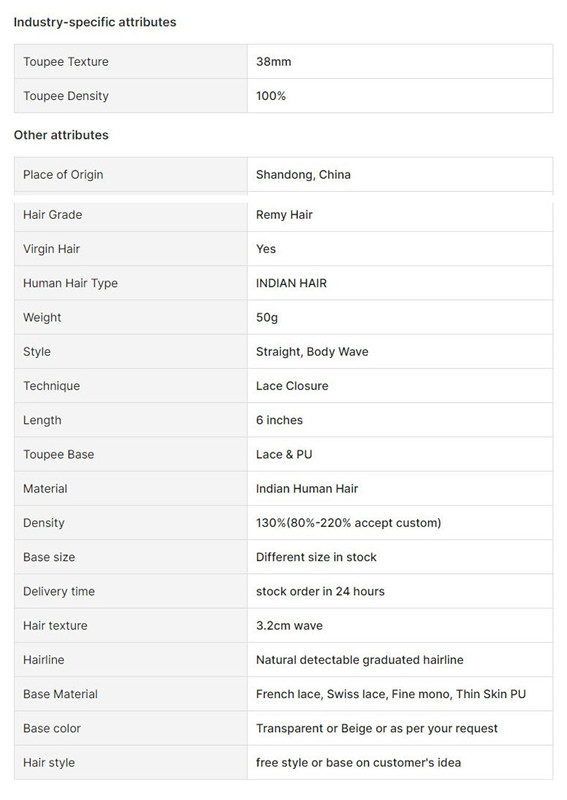Click the INDIAN HAIR type value
Image resolution: width=567 pixels, height=800 pixels.
coord(291,283)
